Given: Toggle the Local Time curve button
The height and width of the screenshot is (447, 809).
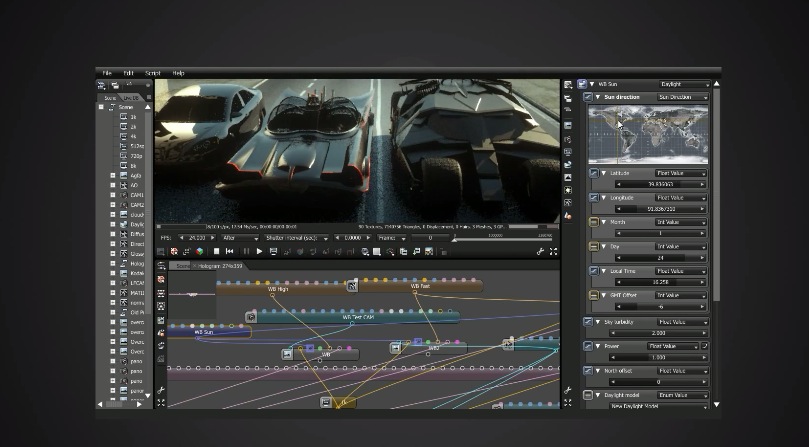Looking at the screenshot, I should 594,271.
